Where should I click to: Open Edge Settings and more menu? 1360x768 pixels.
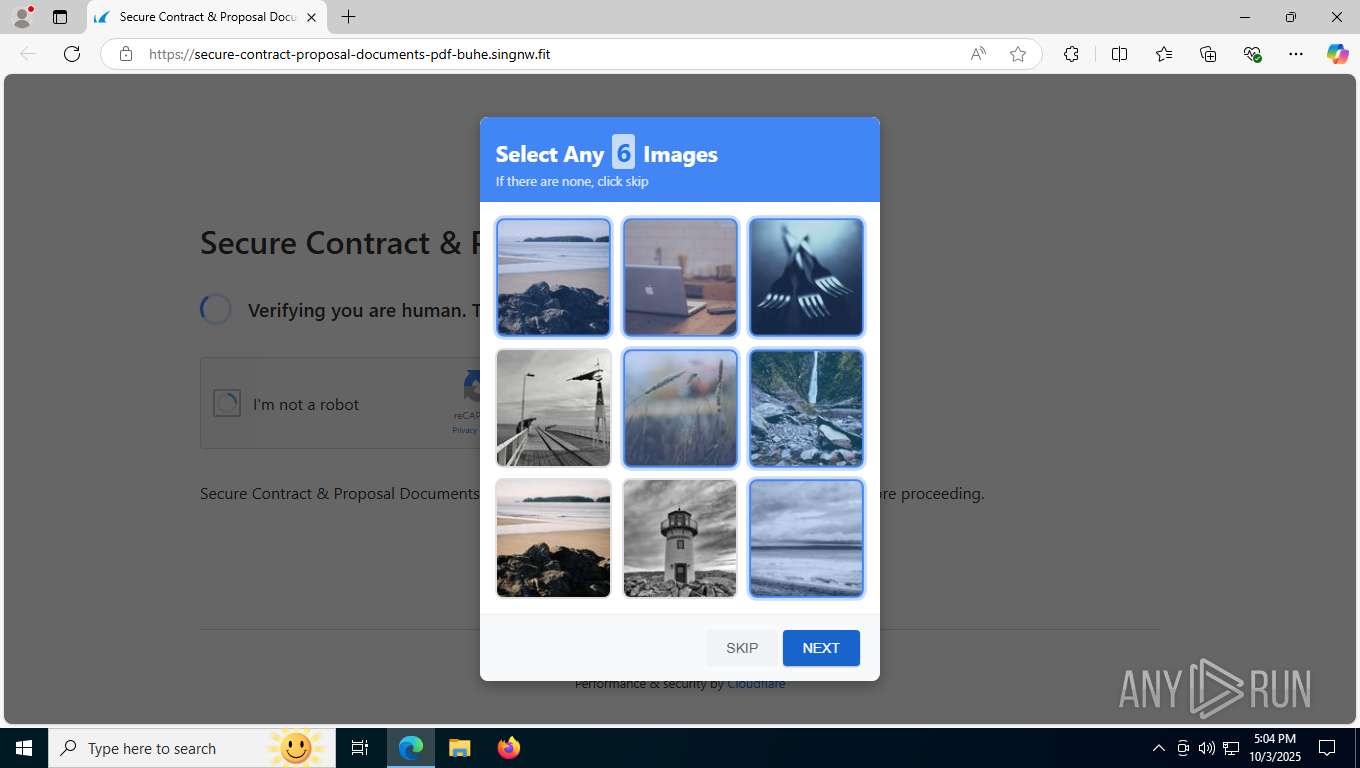pos(1296,54)
